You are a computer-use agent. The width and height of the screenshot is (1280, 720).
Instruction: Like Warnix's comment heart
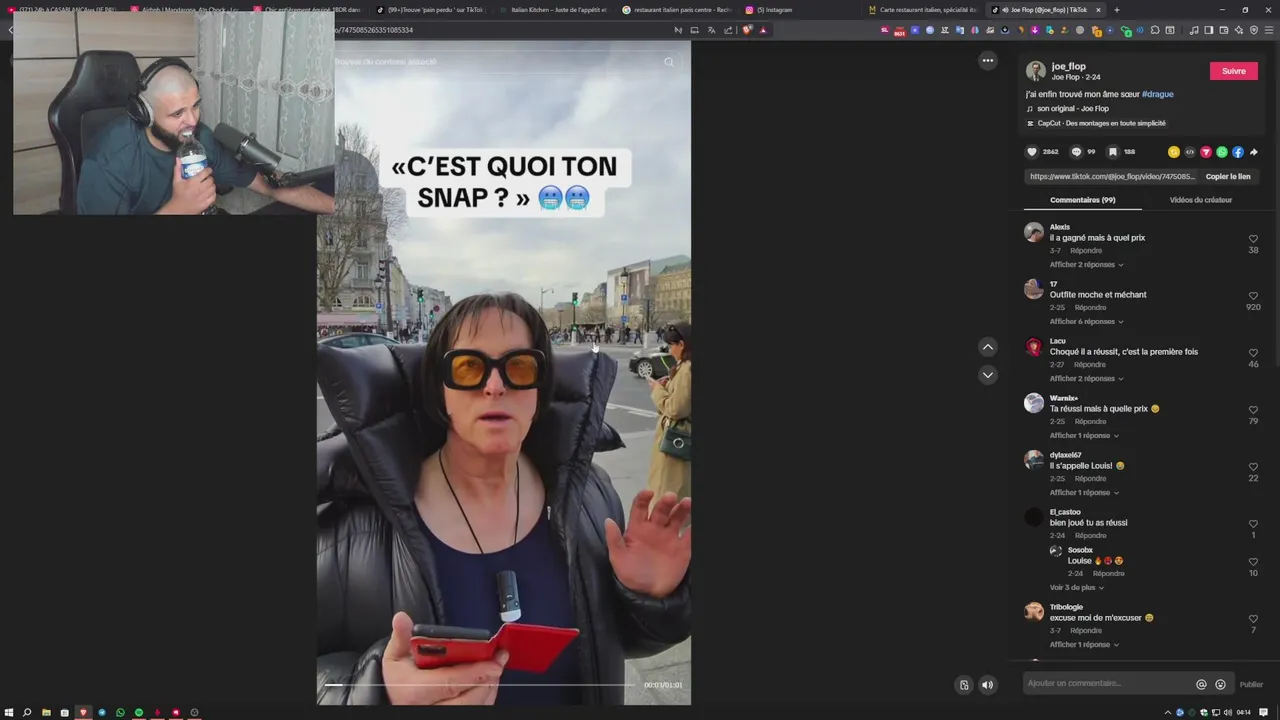1253,410
